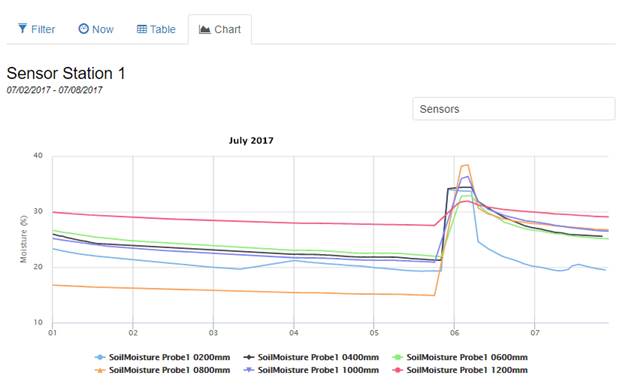Click SoilMoisture Probe1 0400mm legend label

click(318, 357)
